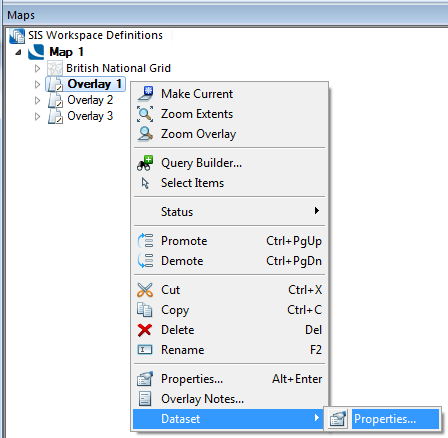Click the Demote arrow icon
Image resolution: width=448 pixels, height=438 pixels.
point(145,261)
